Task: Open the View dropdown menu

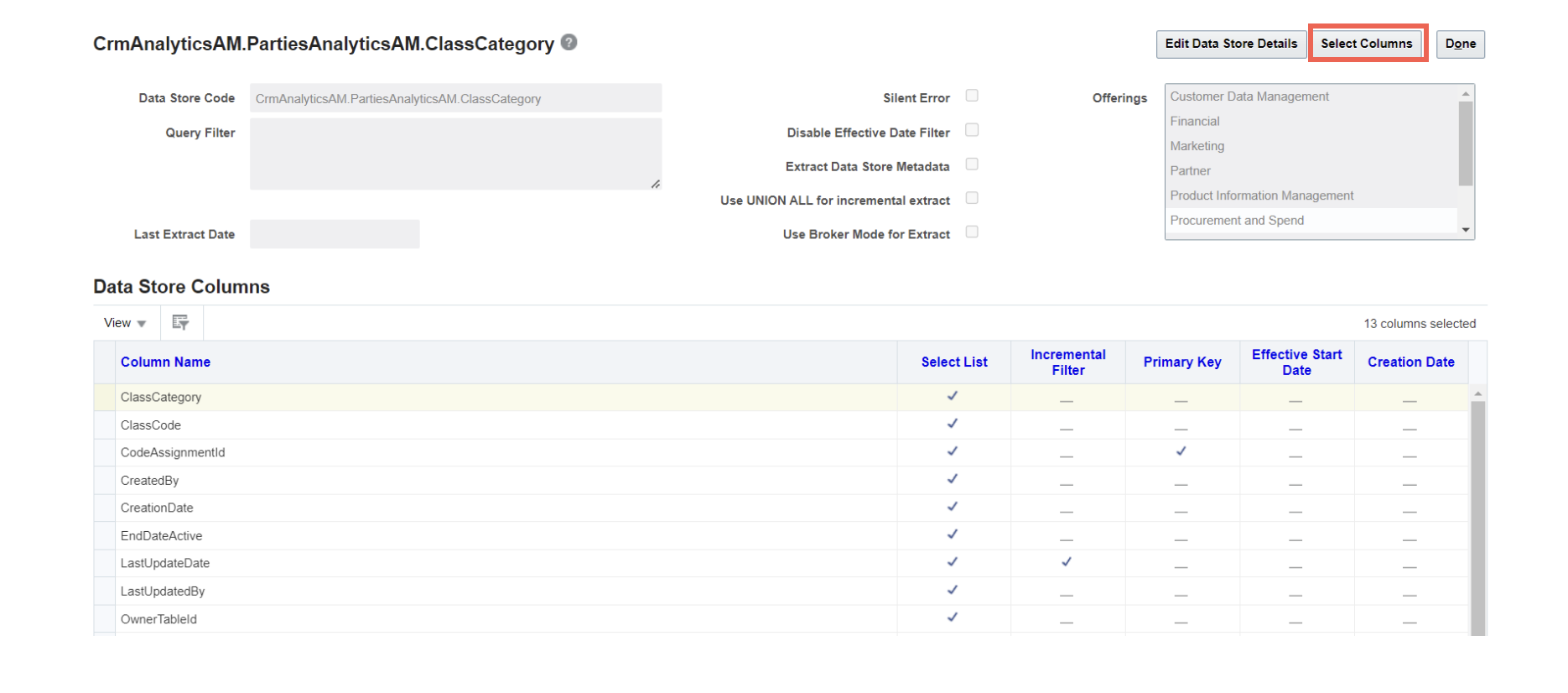Action: click(125, 323)
